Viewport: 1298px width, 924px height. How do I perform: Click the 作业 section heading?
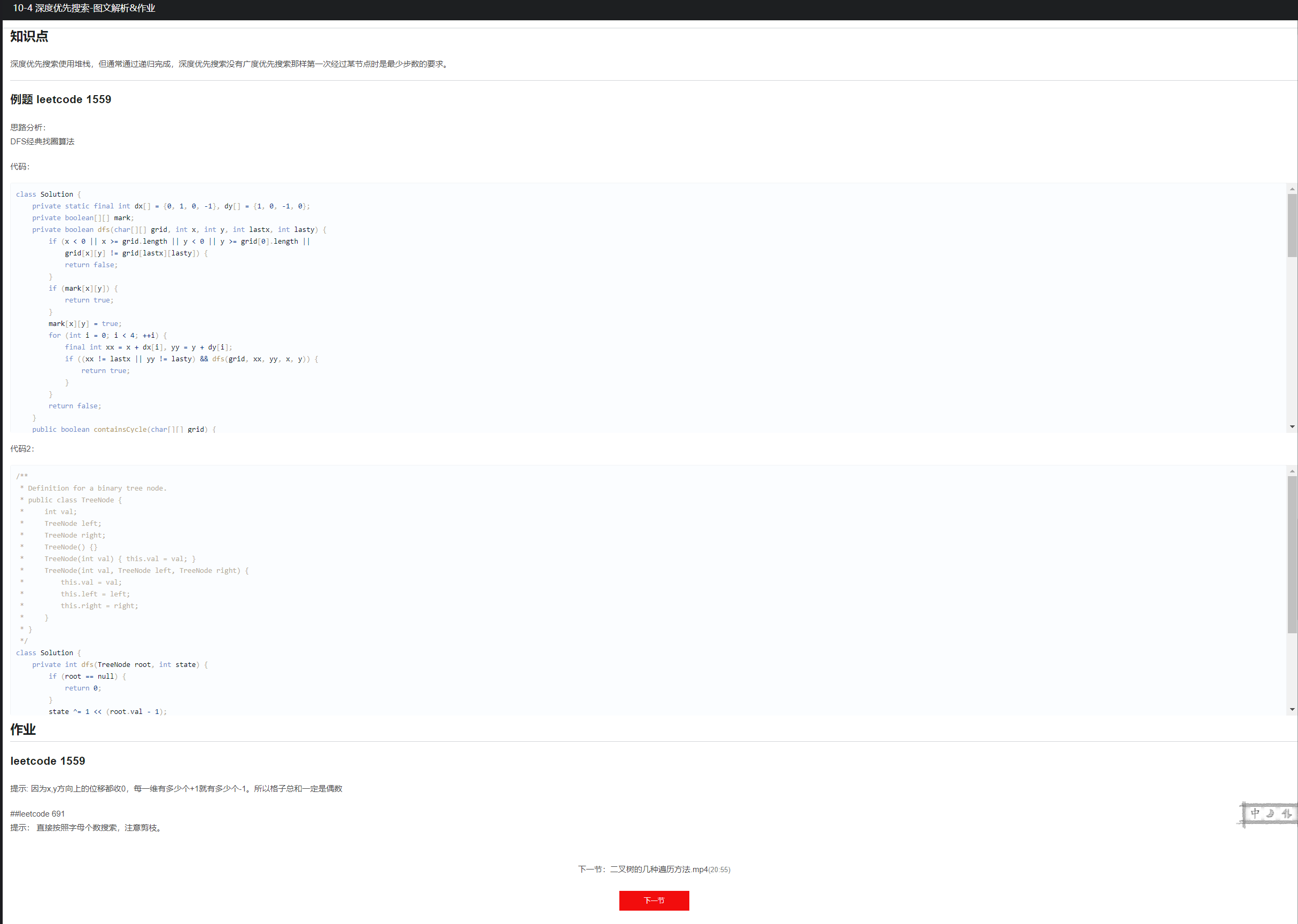[x=23, y=729]
